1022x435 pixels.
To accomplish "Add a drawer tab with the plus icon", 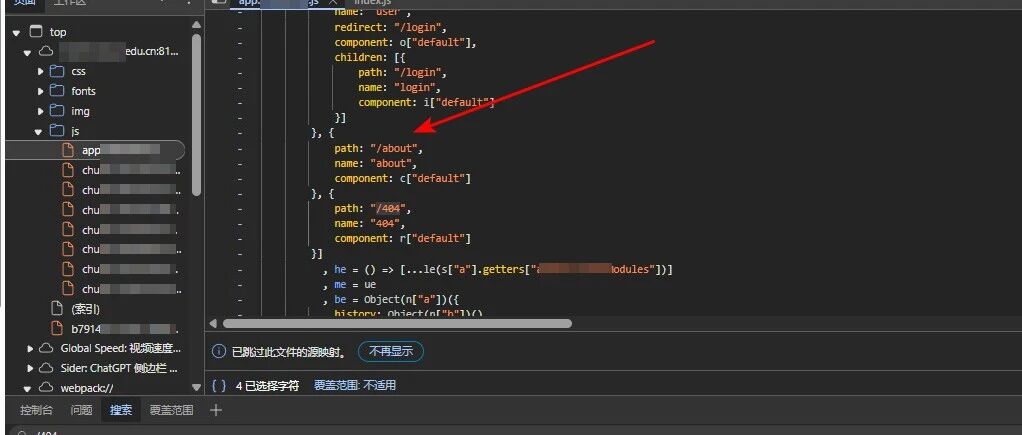I will tap(216, 410).
